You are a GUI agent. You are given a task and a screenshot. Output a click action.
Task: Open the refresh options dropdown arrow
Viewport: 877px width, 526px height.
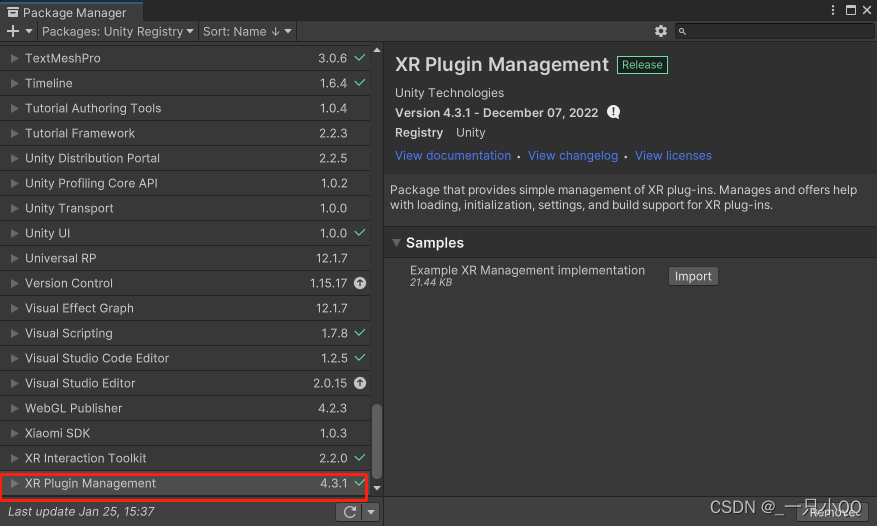[x=371, y=511]
